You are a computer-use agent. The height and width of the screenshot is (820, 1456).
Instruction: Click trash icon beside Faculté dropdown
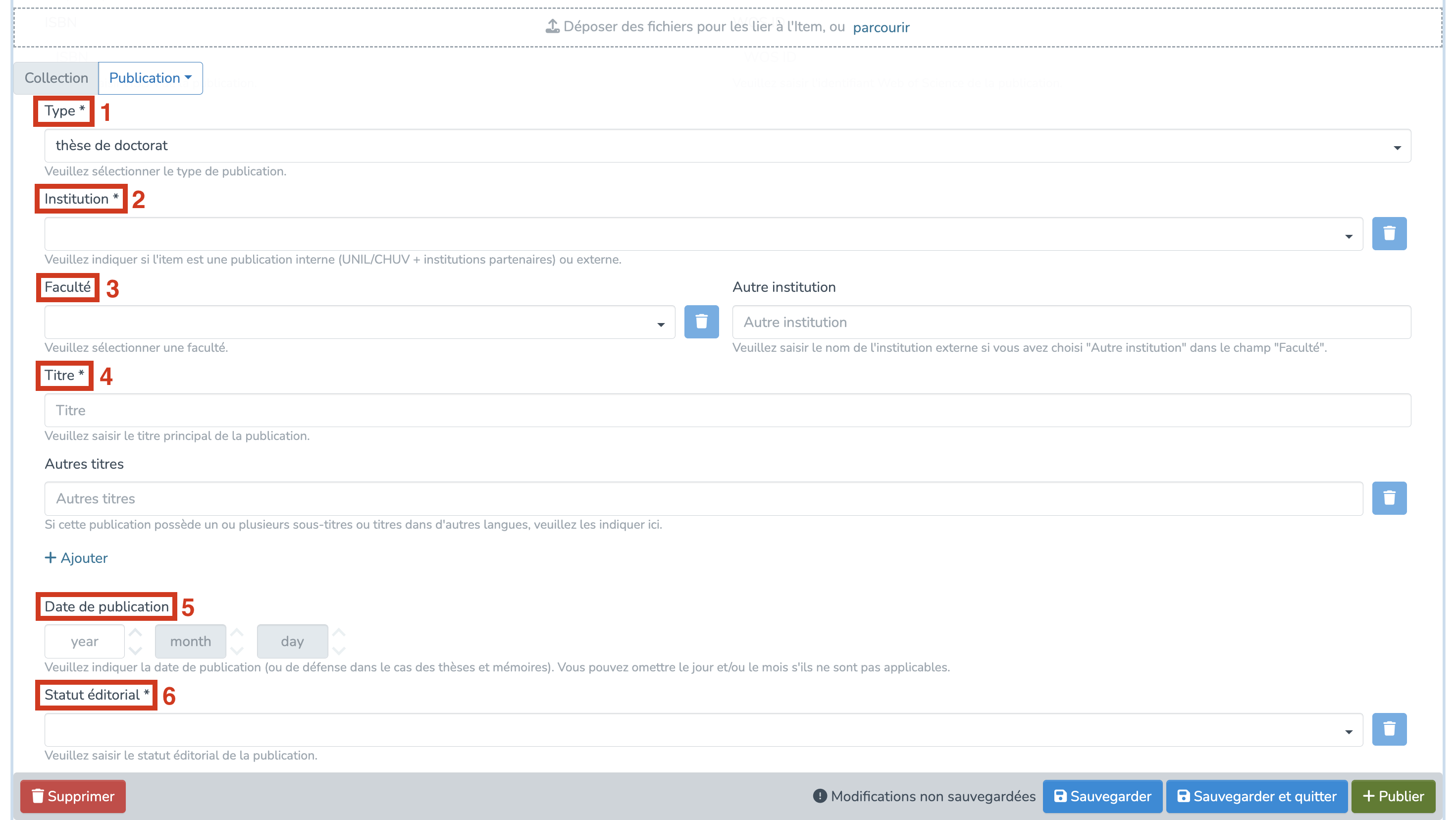(701, 322)
